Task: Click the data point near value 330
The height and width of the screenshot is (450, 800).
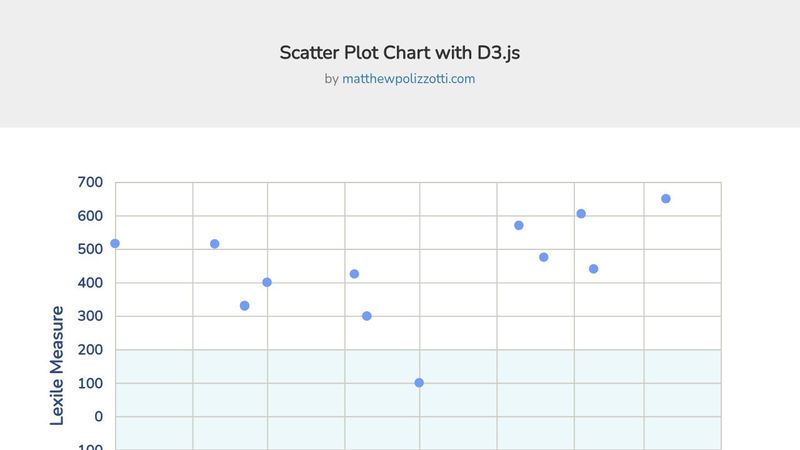Action: click(244, 306)
